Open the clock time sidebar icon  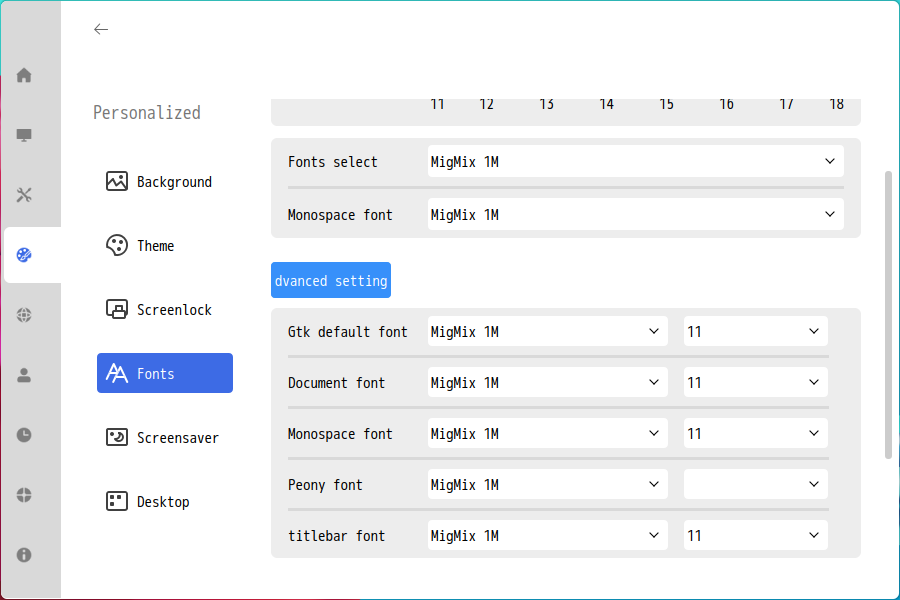tap(24, 435)
